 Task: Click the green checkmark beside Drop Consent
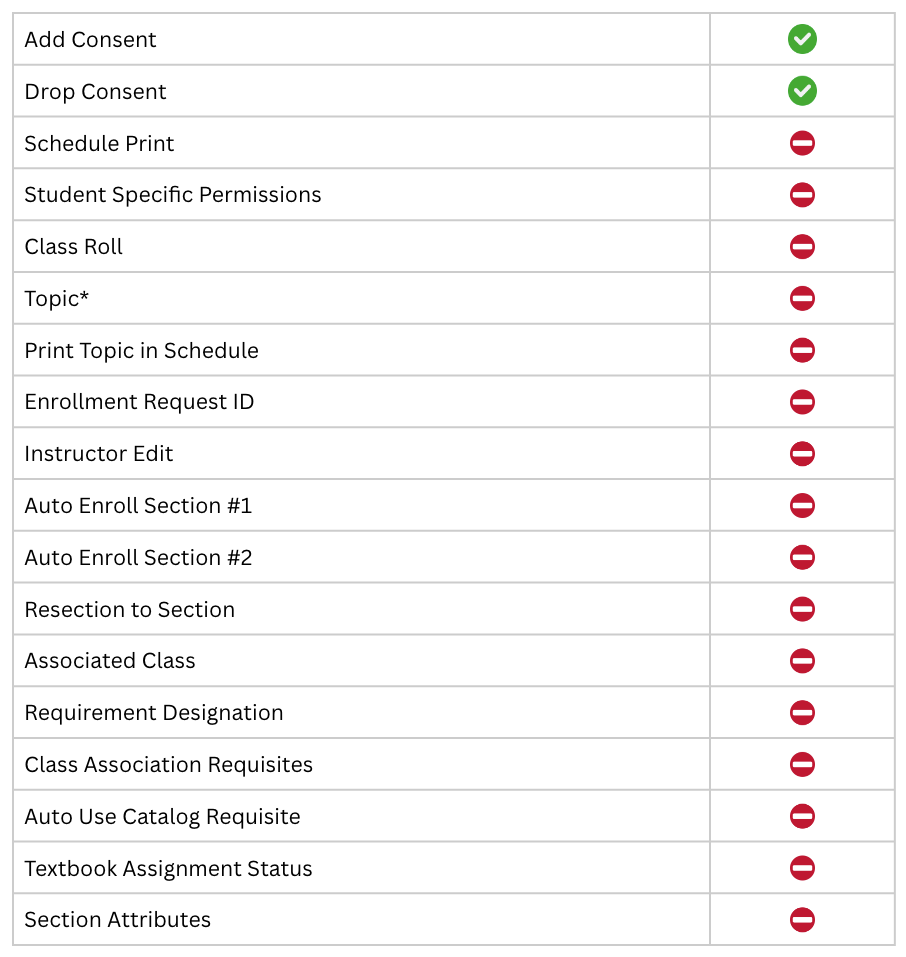802,91
